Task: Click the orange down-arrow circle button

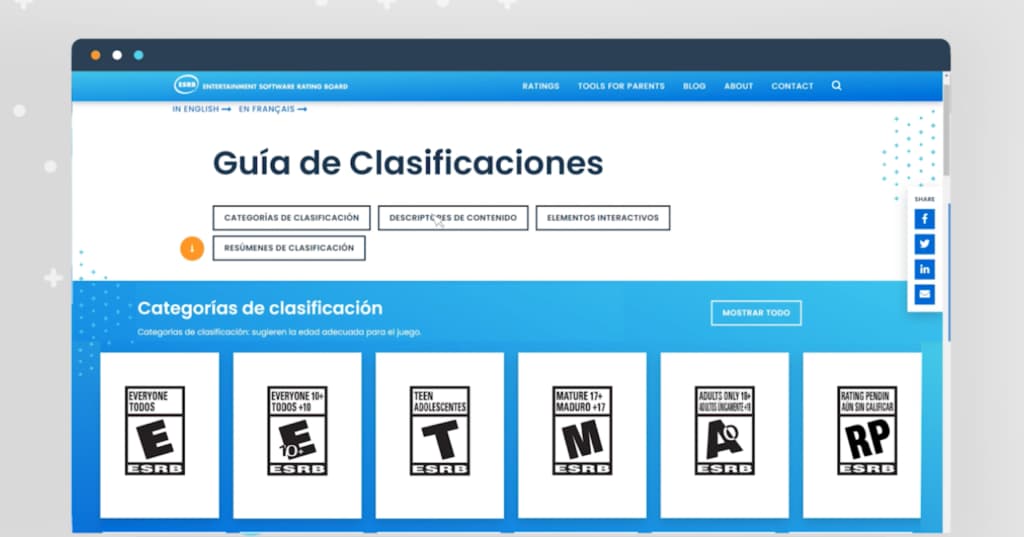Action: coord(192,248)
